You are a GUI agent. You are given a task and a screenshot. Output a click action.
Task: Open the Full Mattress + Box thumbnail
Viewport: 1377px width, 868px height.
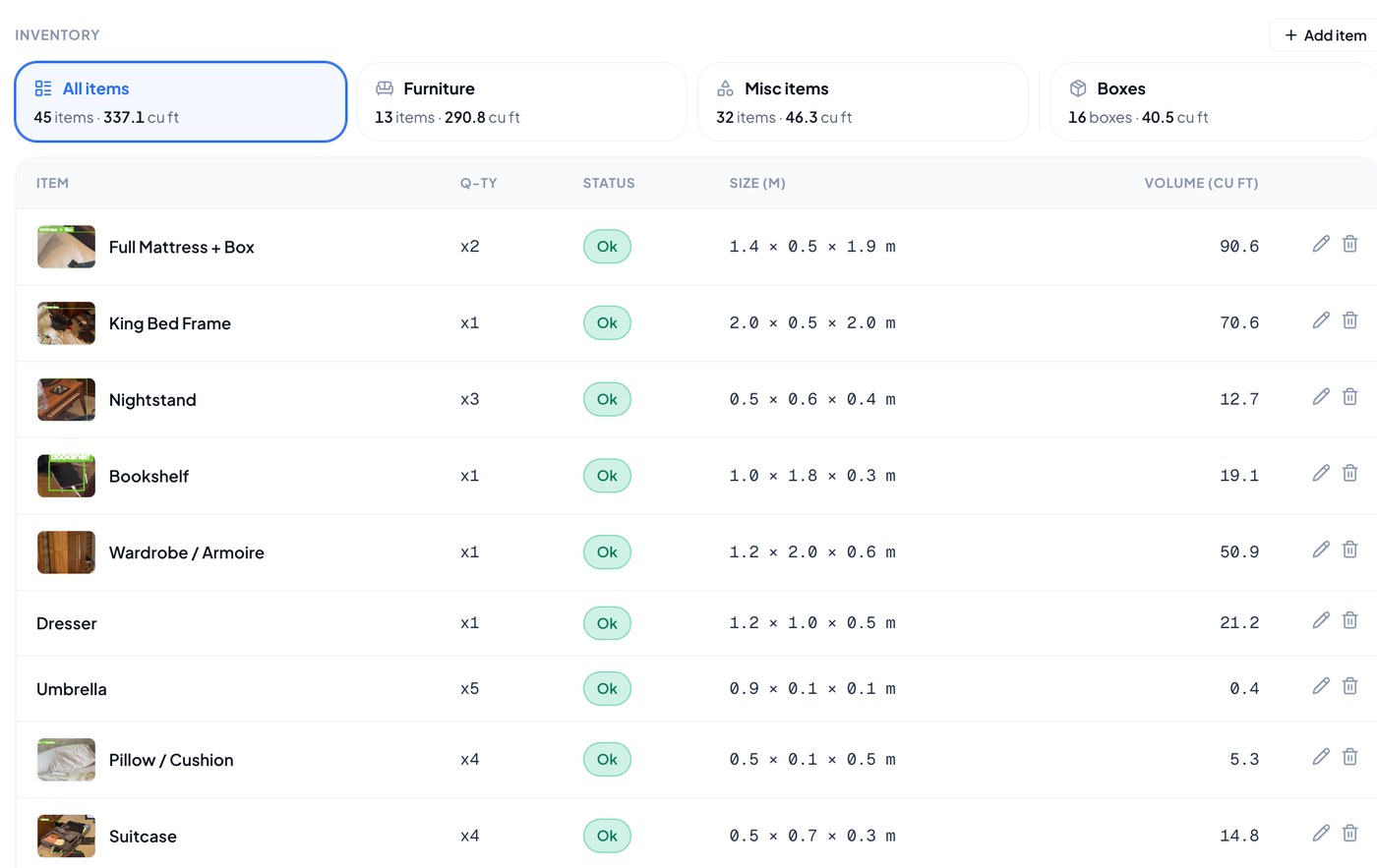(x=66, y=247)
